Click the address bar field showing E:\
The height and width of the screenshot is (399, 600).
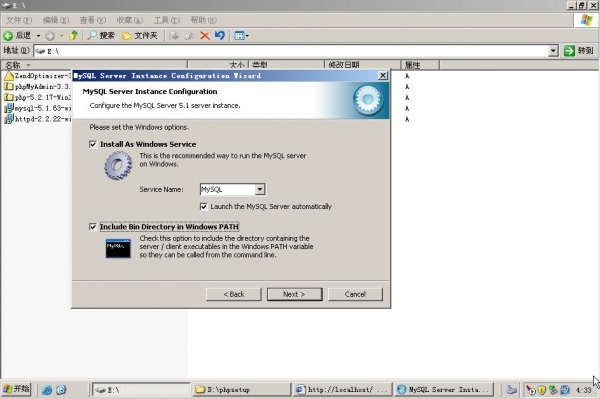pos(291,50)
